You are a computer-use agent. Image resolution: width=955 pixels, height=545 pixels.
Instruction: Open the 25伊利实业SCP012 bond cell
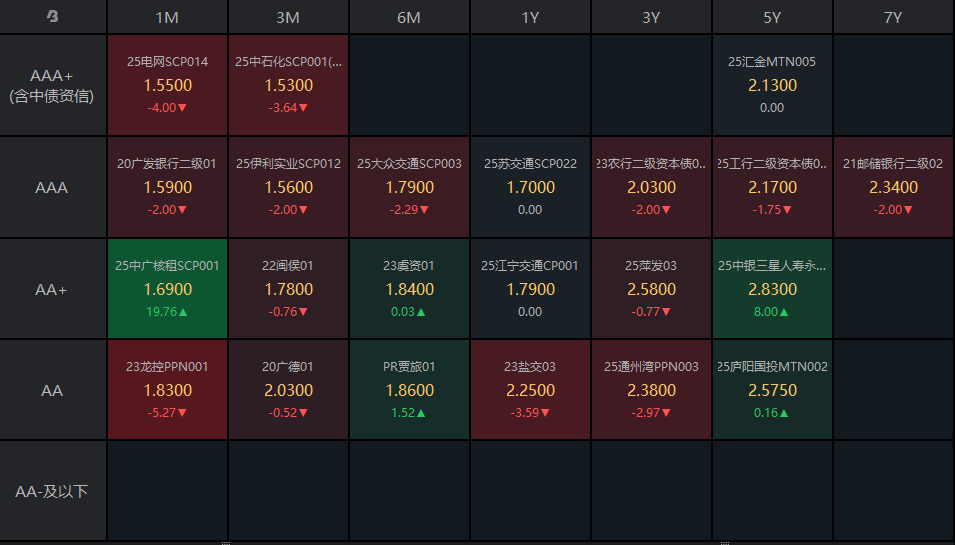[288, 187]
